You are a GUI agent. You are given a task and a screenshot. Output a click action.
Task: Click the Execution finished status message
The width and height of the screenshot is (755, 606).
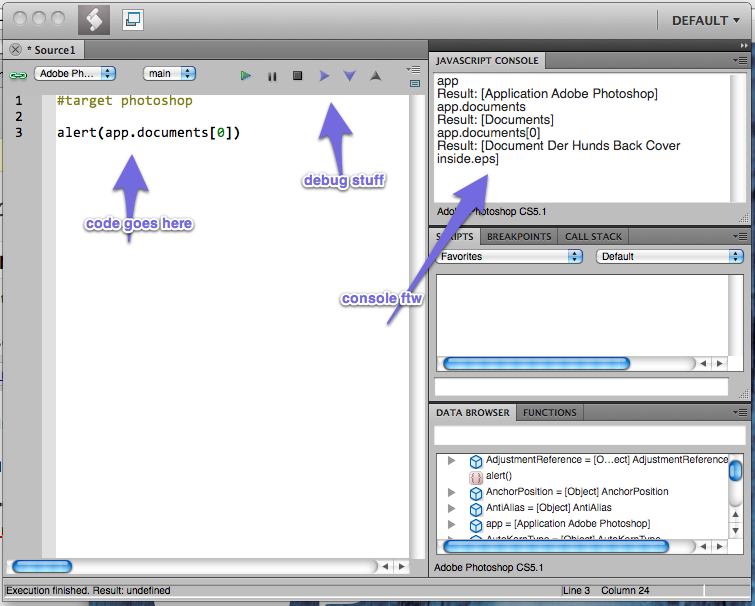point(88,590)
